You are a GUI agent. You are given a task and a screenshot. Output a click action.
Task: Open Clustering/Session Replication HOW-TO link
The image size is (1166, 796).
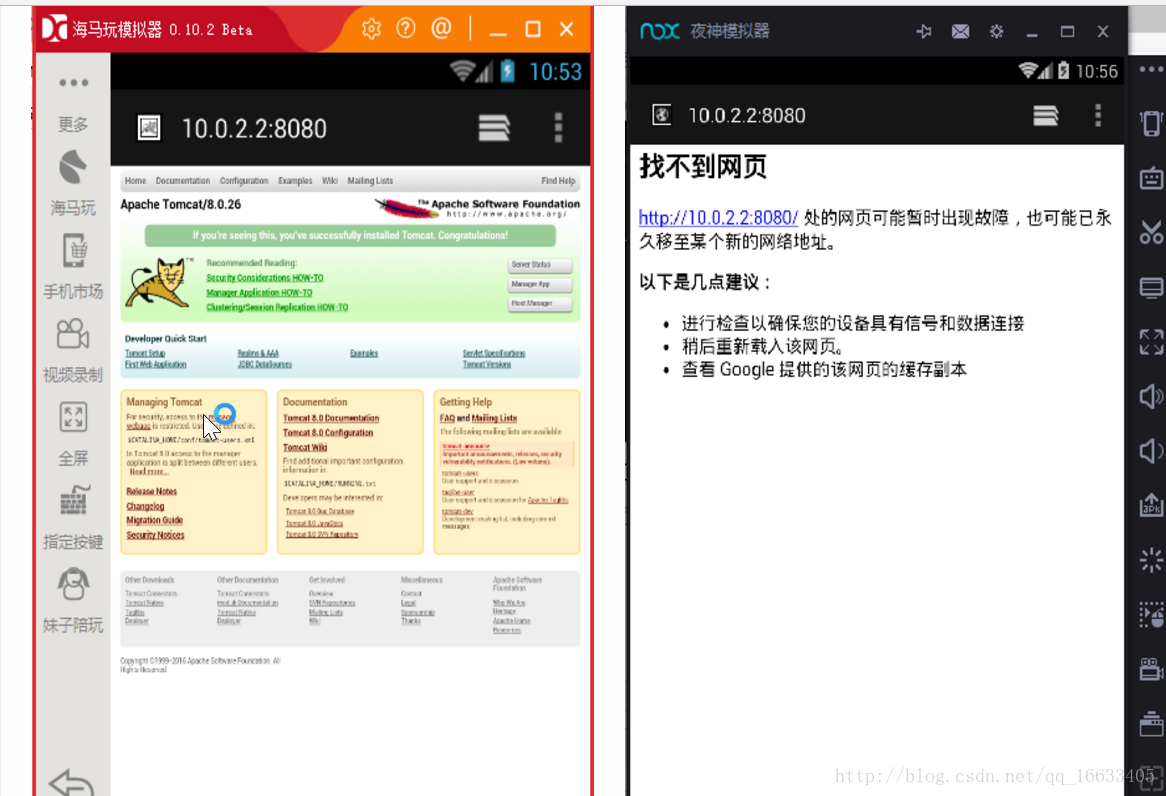277,307
